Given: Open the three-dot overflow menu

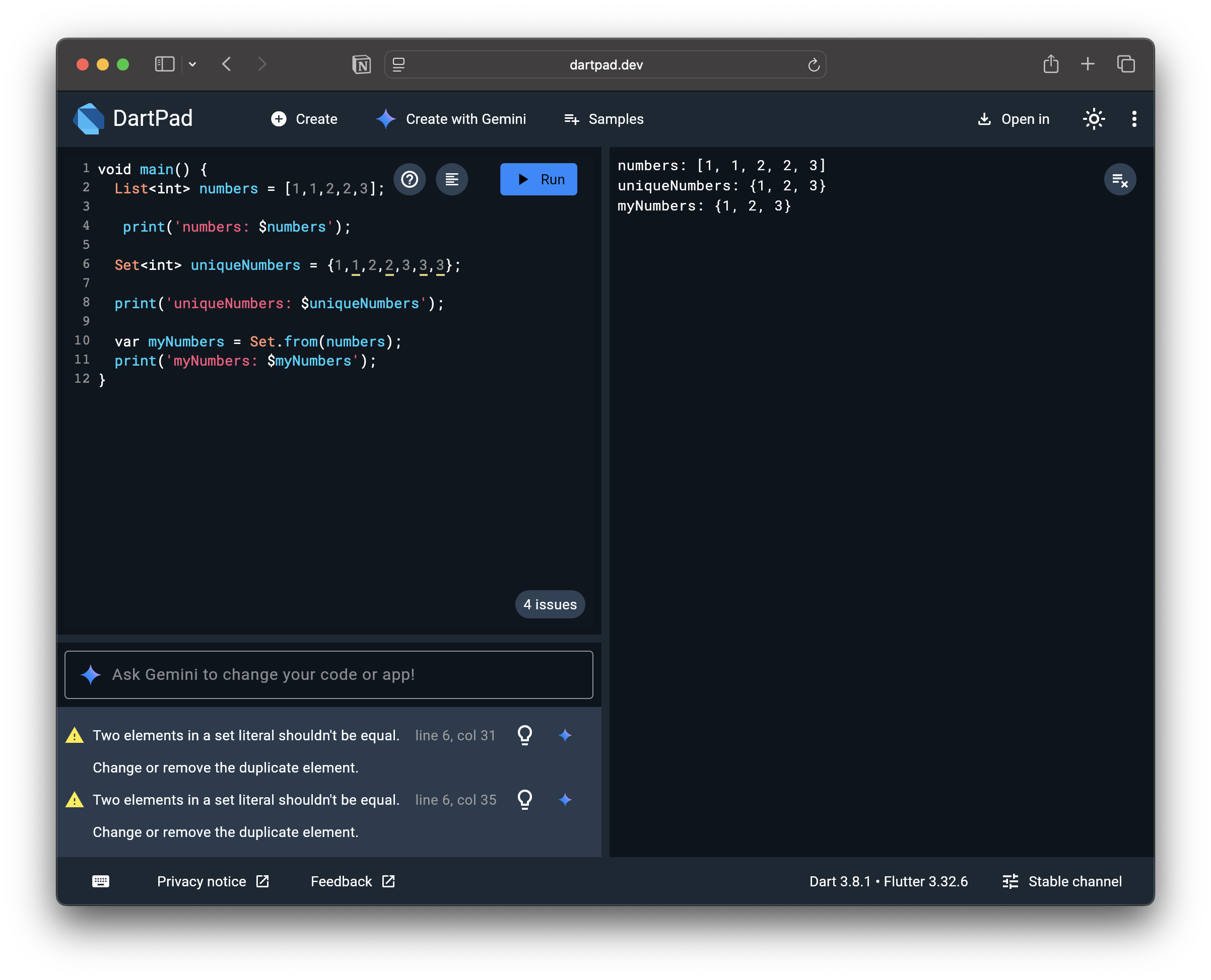Looking at the screenshot, I should point(1133,119).
